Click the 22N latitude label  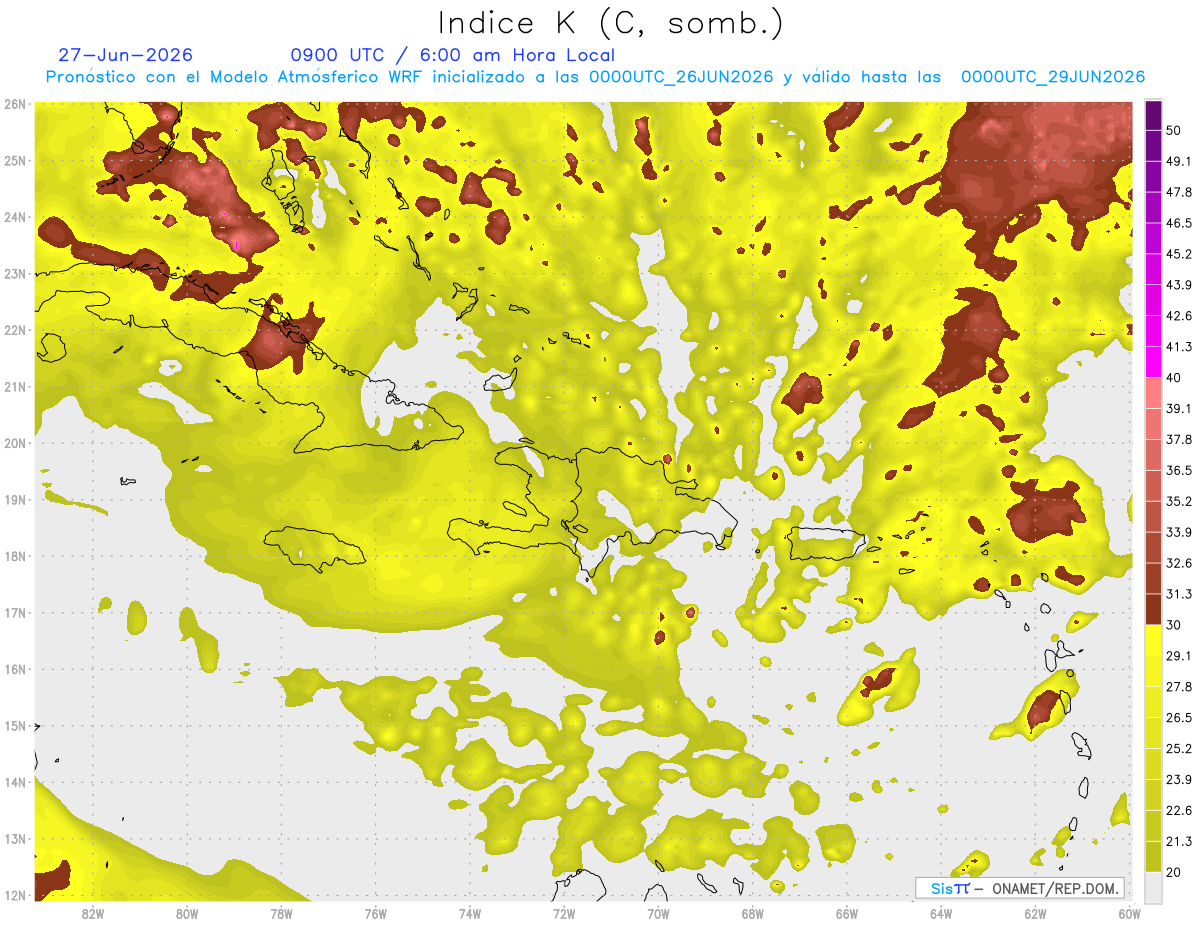click(x=15, y=330)
